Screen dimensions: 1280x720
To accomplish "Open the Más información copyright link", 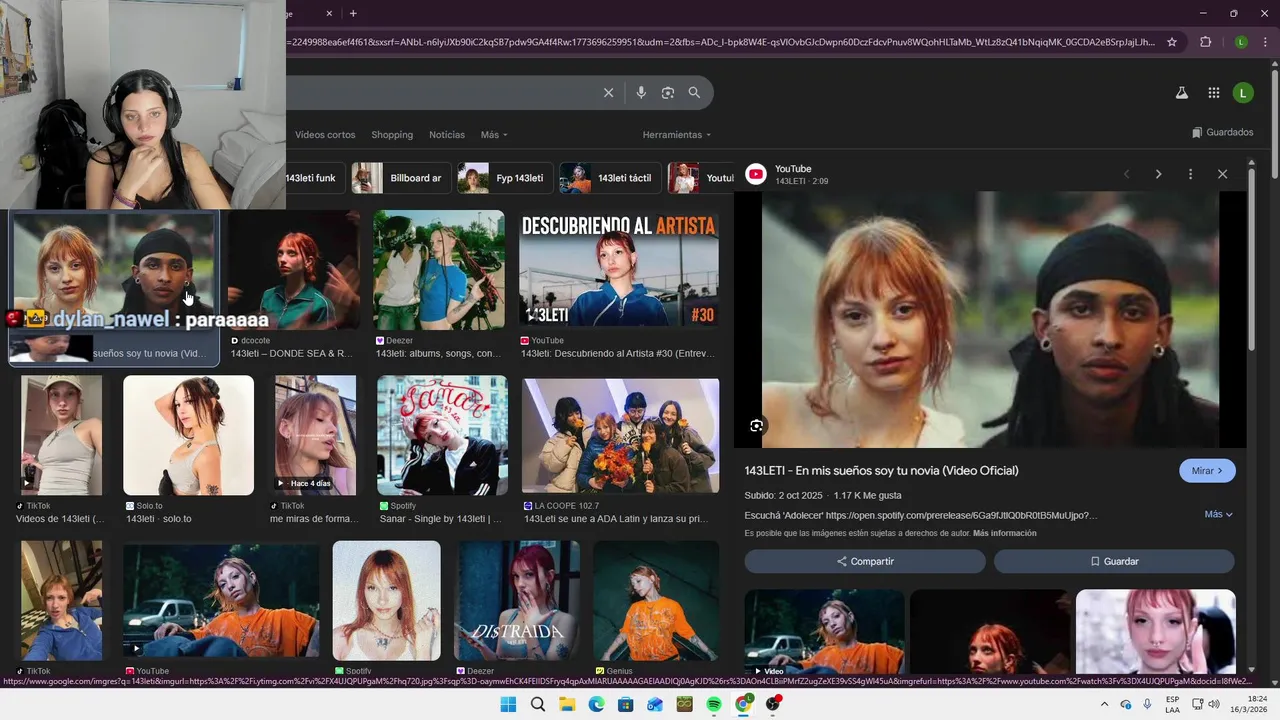I will [1004, 534].
